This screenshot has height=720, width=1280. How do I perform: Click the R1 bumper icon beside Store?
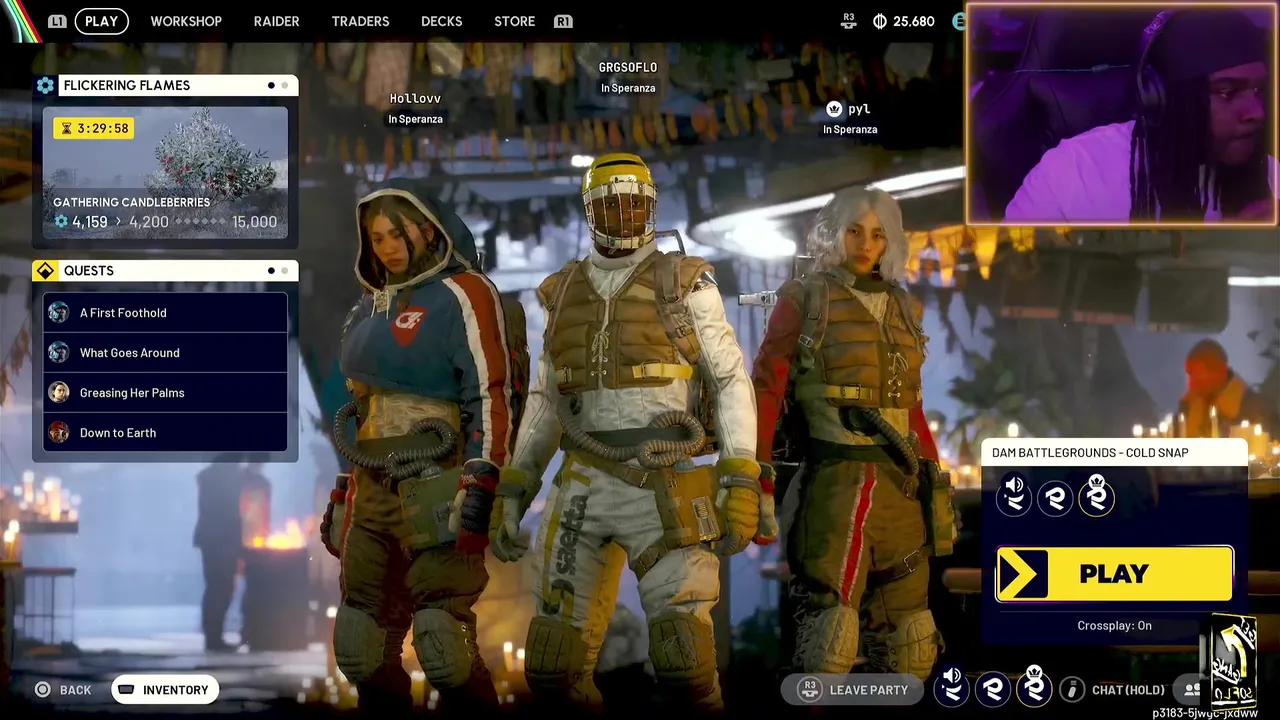tap(563, 21)
